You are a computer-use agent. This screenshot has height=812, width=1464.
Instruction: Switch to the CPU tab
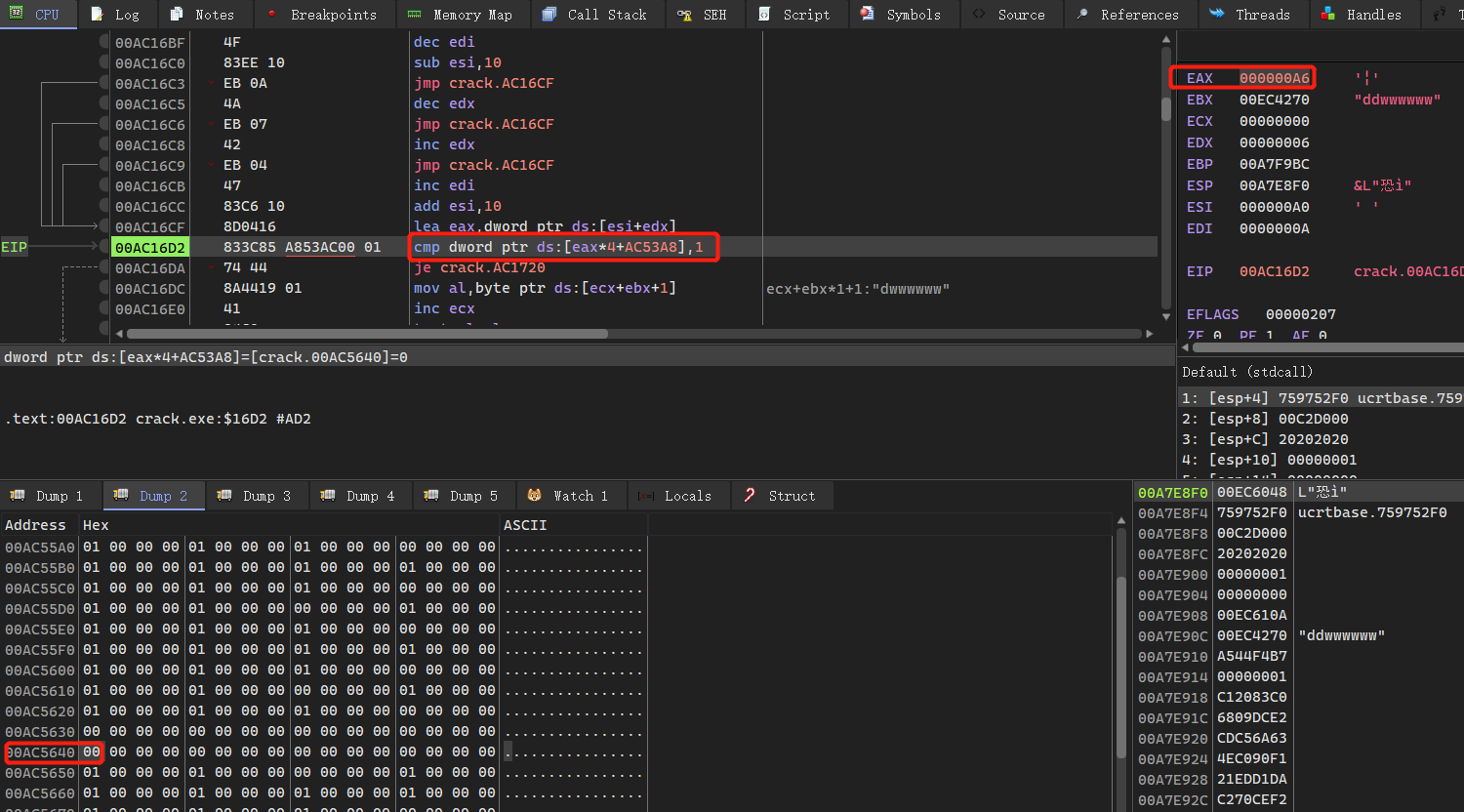tap(38, 15)
